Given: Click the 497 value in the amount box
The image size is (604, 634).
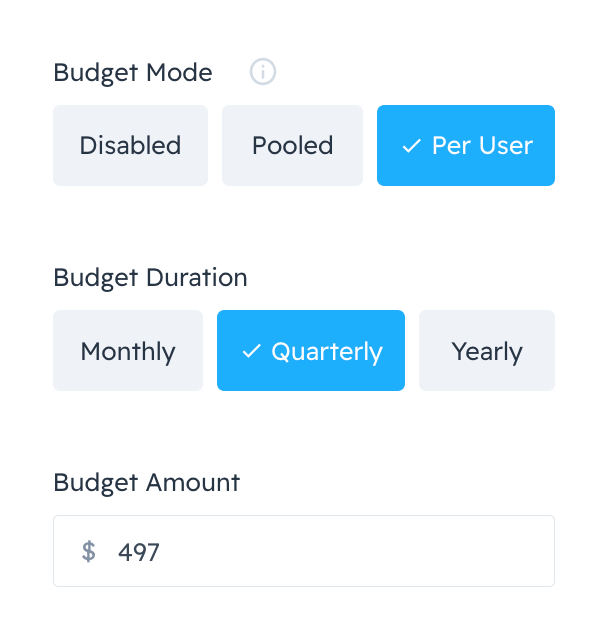Looking at the screenshot, I should coord(139,551).
